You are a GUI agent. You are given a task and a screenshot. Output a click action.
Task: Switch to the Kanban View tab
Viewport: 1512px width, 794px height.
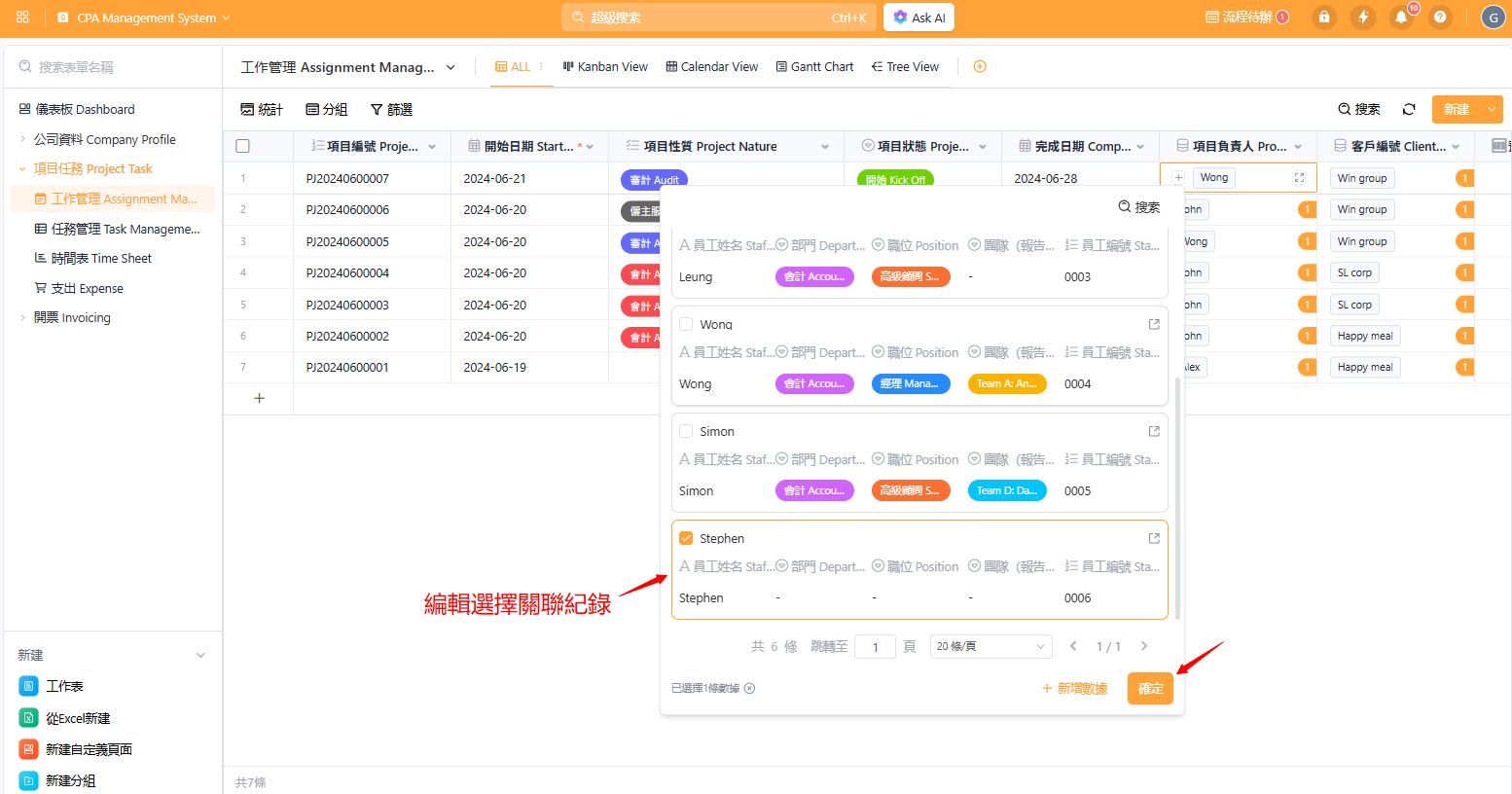coord(605,67)
